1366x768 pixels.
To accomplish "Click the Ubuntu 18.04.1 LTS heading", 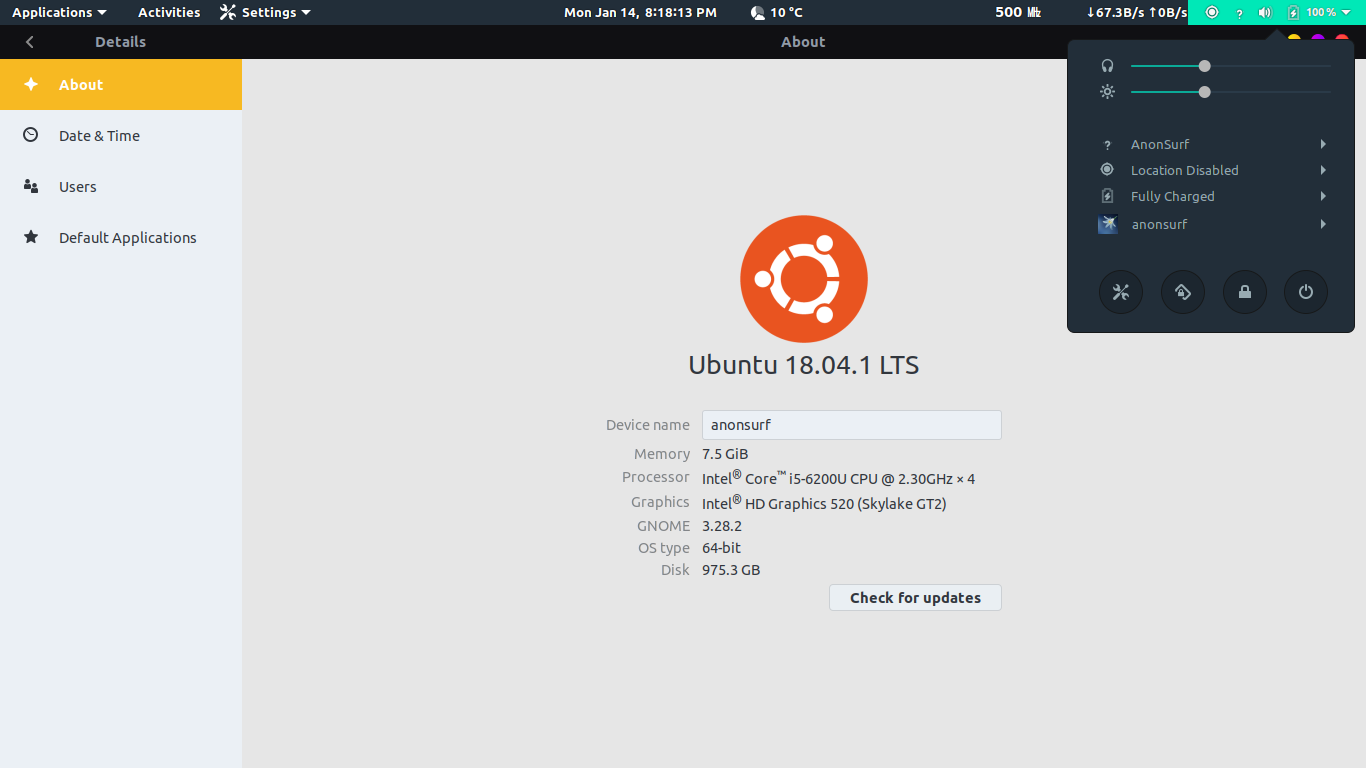I will [804, 365].
